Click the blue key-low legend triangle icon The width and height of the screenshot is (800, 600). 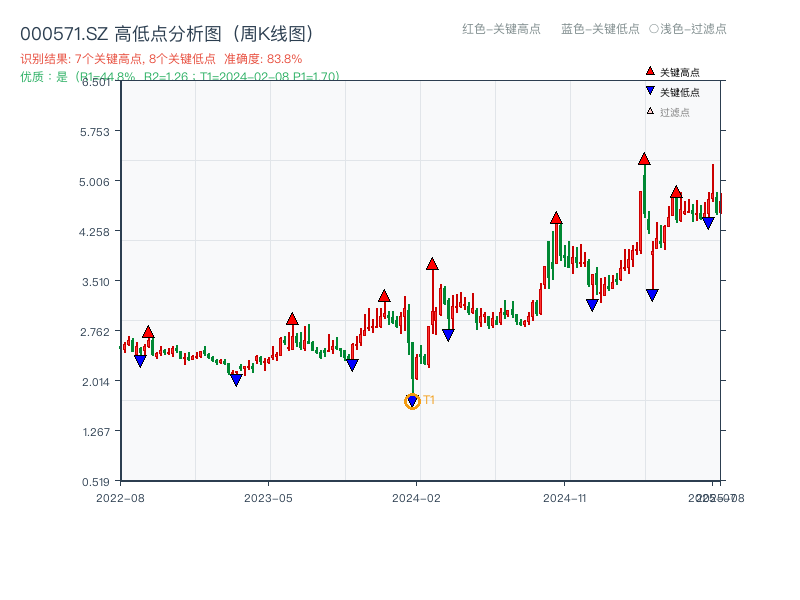click(x=650, y=91)
